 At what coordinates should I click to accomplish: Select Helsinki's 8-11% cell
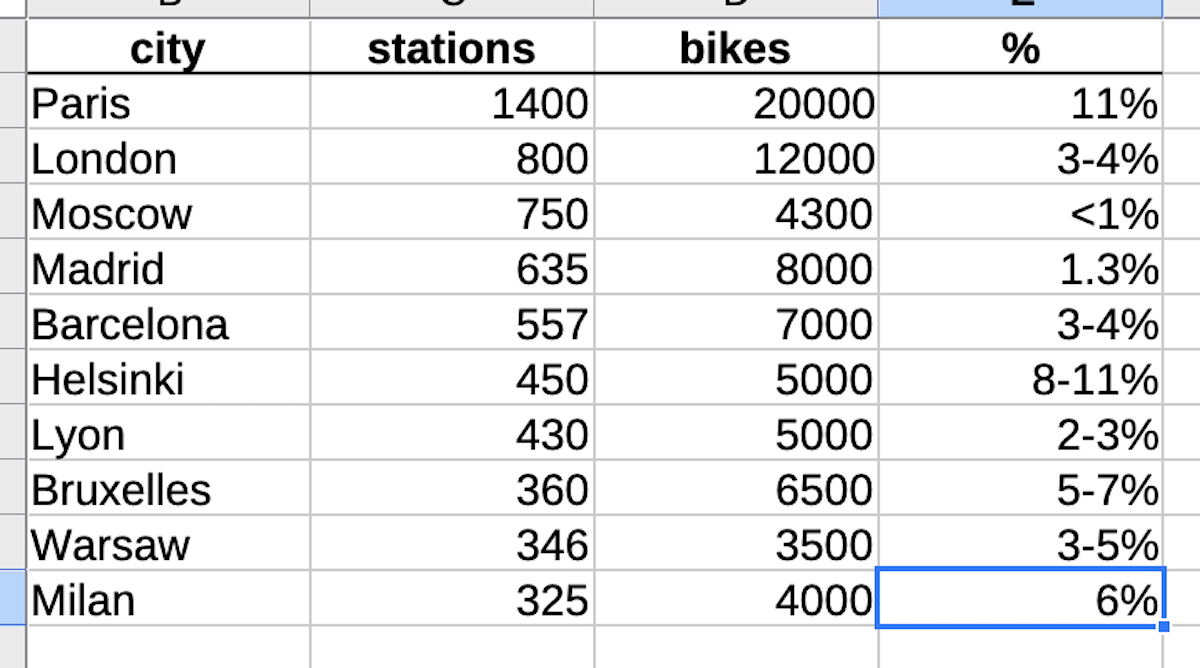point(1020,378)
